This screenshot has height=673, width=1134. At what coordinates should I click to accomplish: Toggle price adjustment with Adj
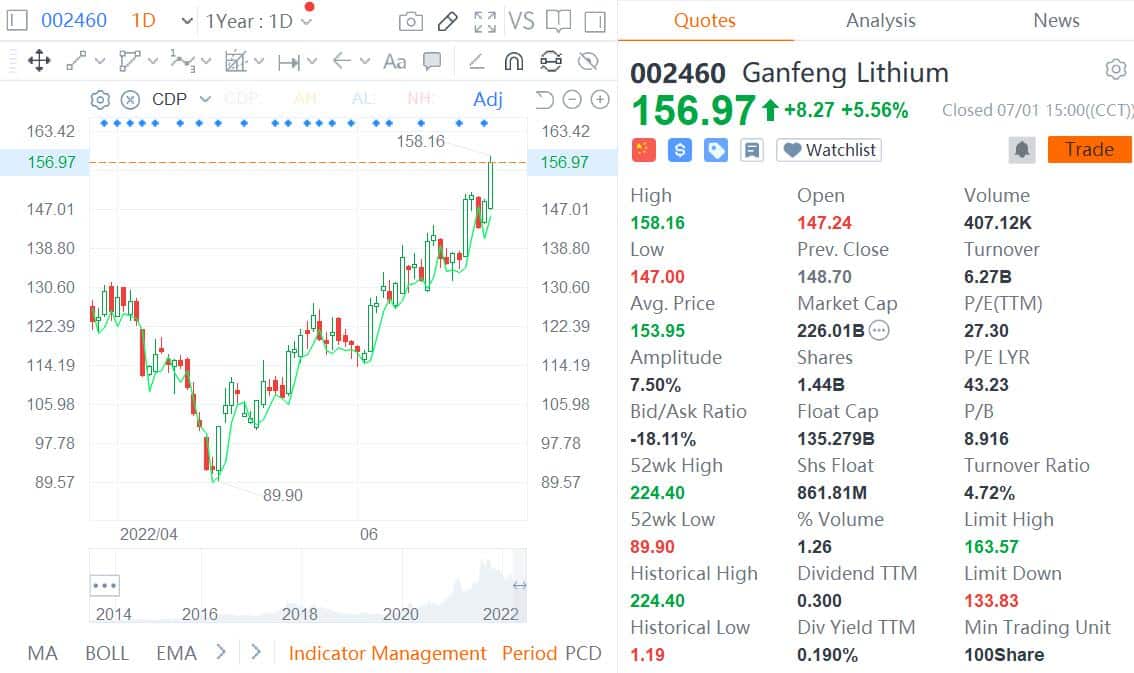pos(487,99)
